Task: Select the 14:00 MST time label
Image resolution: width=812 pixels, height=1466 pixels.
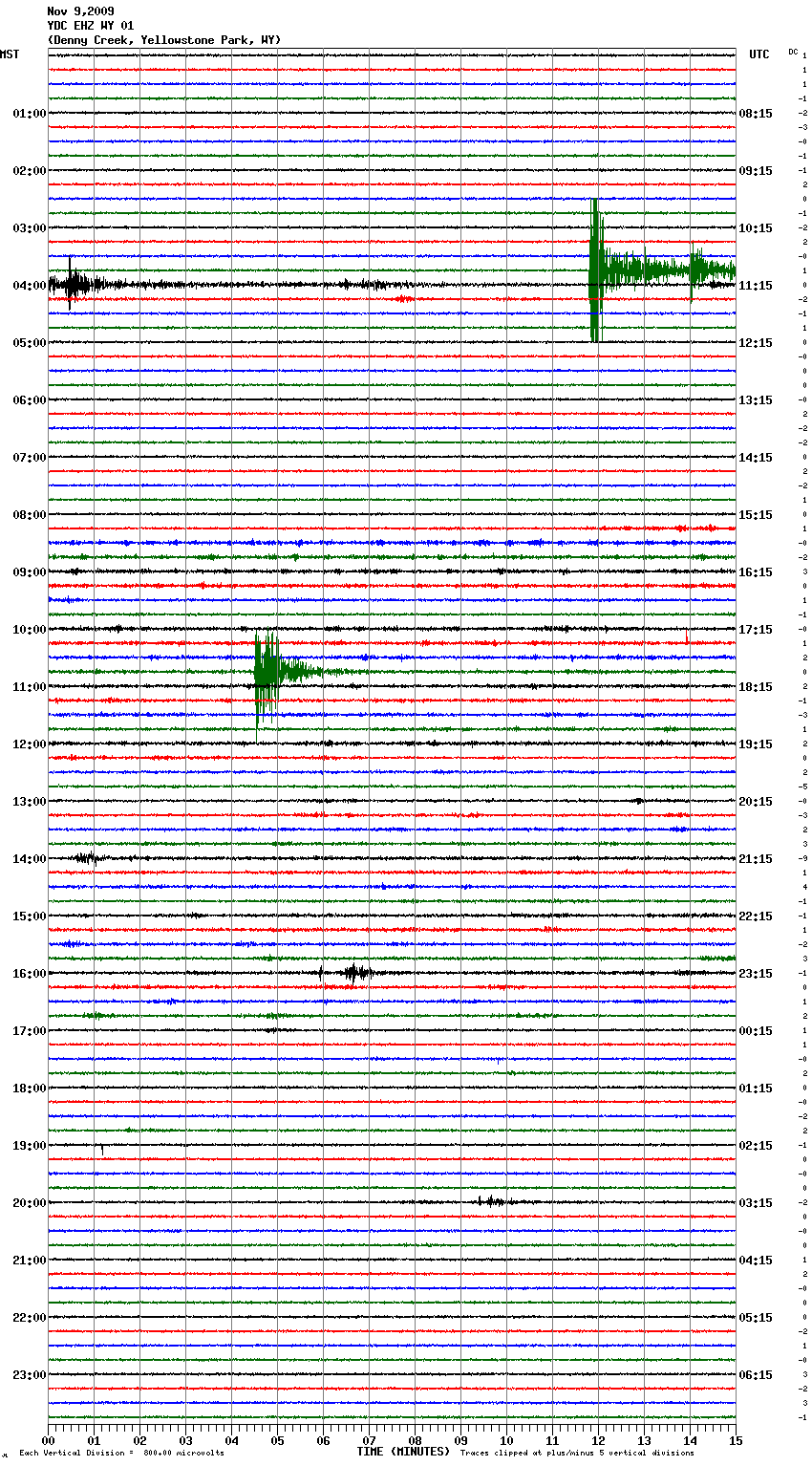Action: (x=30, y=859)
